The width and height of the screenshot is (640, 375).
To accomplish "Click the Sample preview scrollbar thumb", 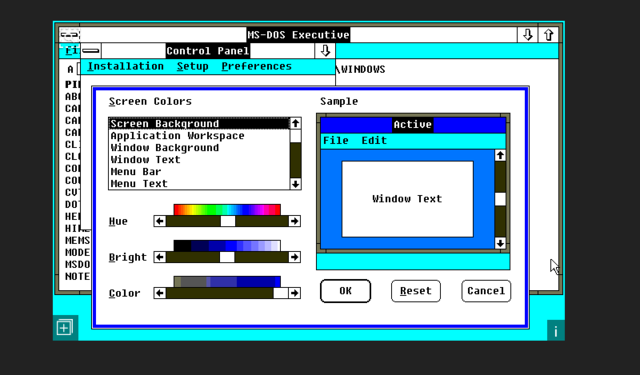I will [500, 199].
